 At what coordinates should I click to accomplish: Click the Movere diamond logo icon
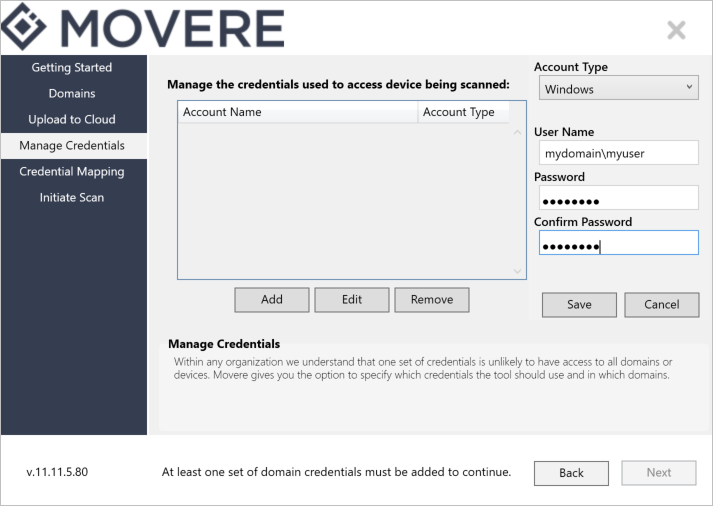click(24, 26)
